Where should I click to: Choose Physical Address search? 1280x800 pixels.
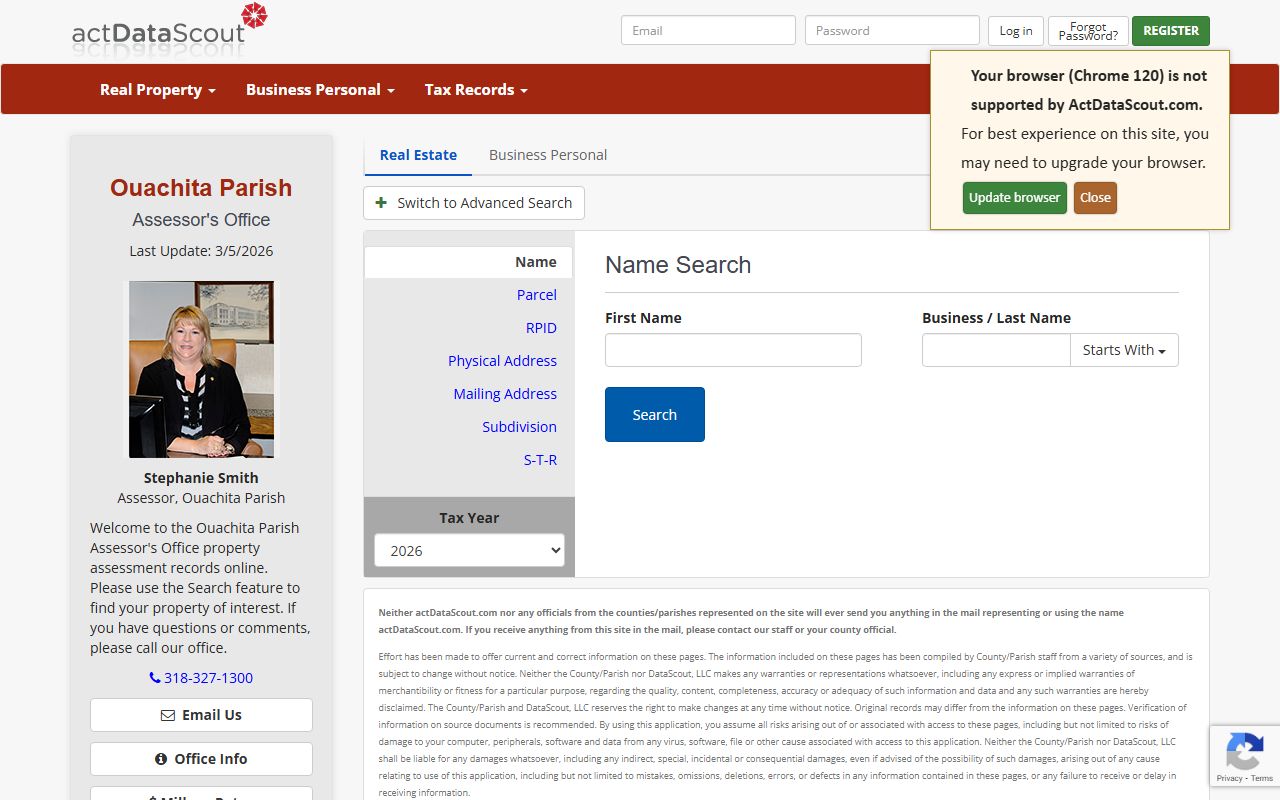point(502,361)
